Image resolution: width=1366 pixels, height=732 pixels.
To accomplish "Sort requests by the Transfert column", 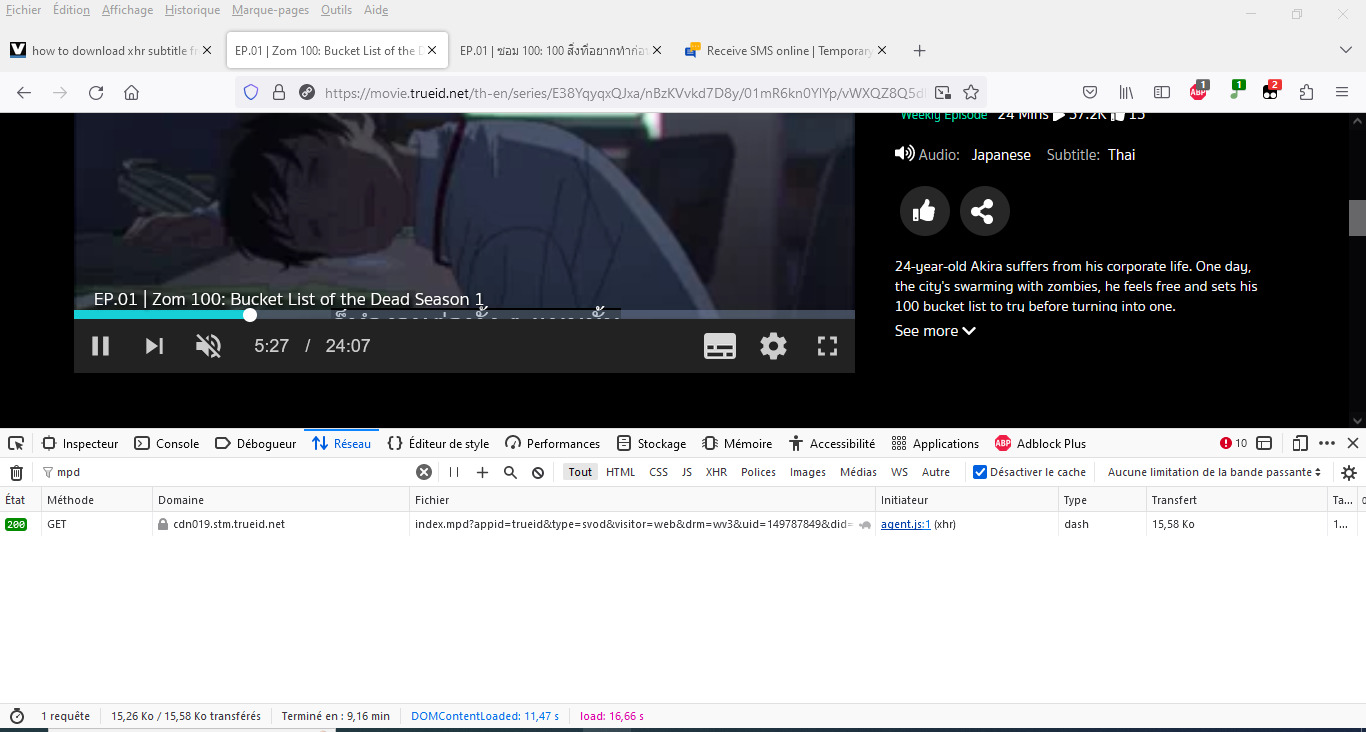I will pyautogui.click(x=1236, y=500).
